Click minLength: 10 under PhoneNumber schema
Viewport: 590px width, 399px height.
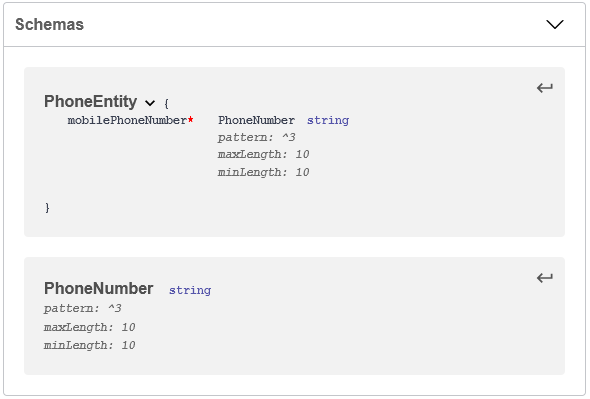tap(90, 345)
